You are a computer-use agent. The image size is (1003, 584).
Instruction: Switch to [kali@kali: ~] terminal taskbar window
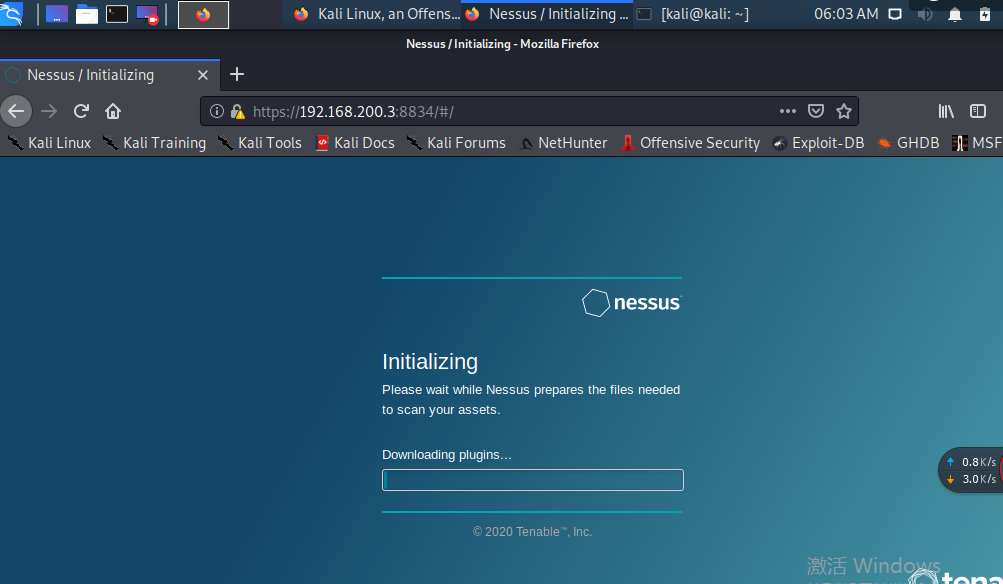694,14
